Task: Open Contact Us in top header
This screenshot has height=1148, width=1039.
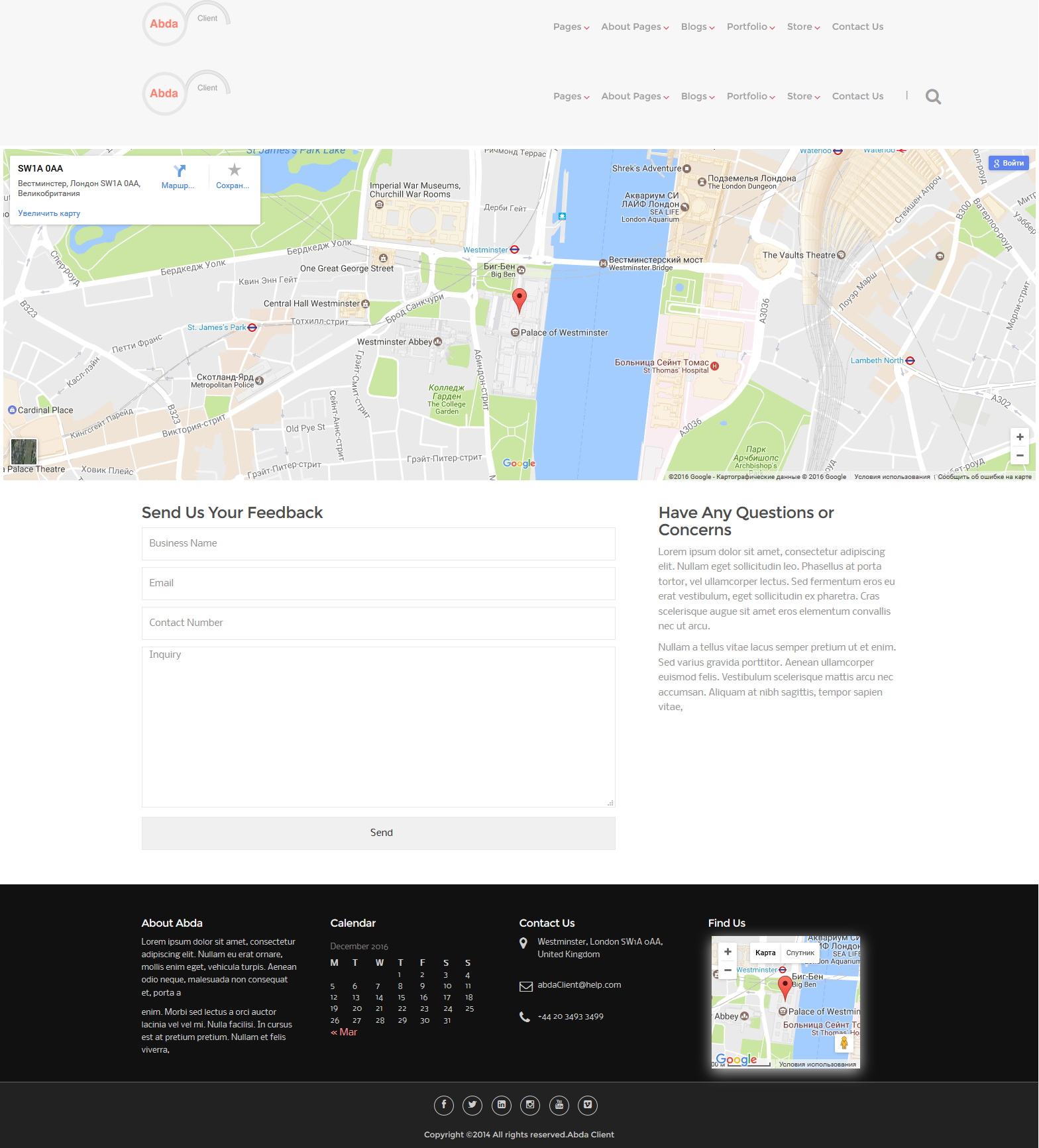Action: pos(857,26)
